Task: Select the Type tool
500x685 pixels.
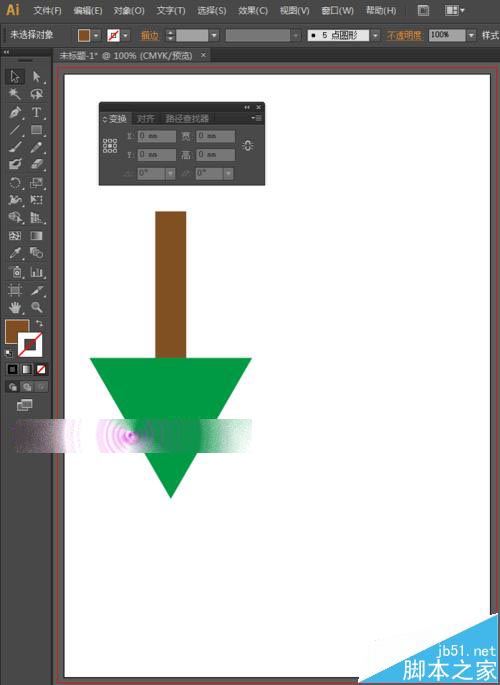Action: (x=36, y=112)
